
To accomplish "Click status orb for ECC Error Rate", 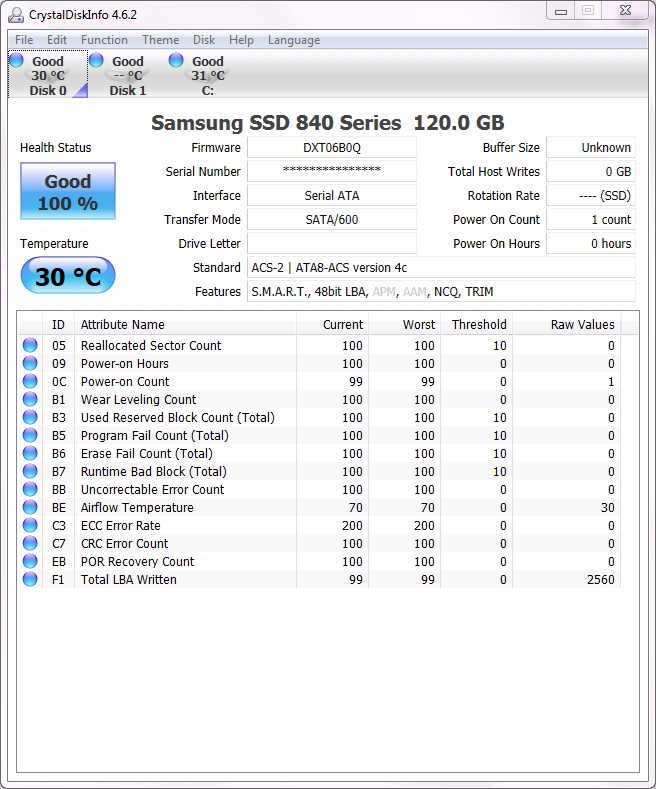I will (x=30, y=525).
